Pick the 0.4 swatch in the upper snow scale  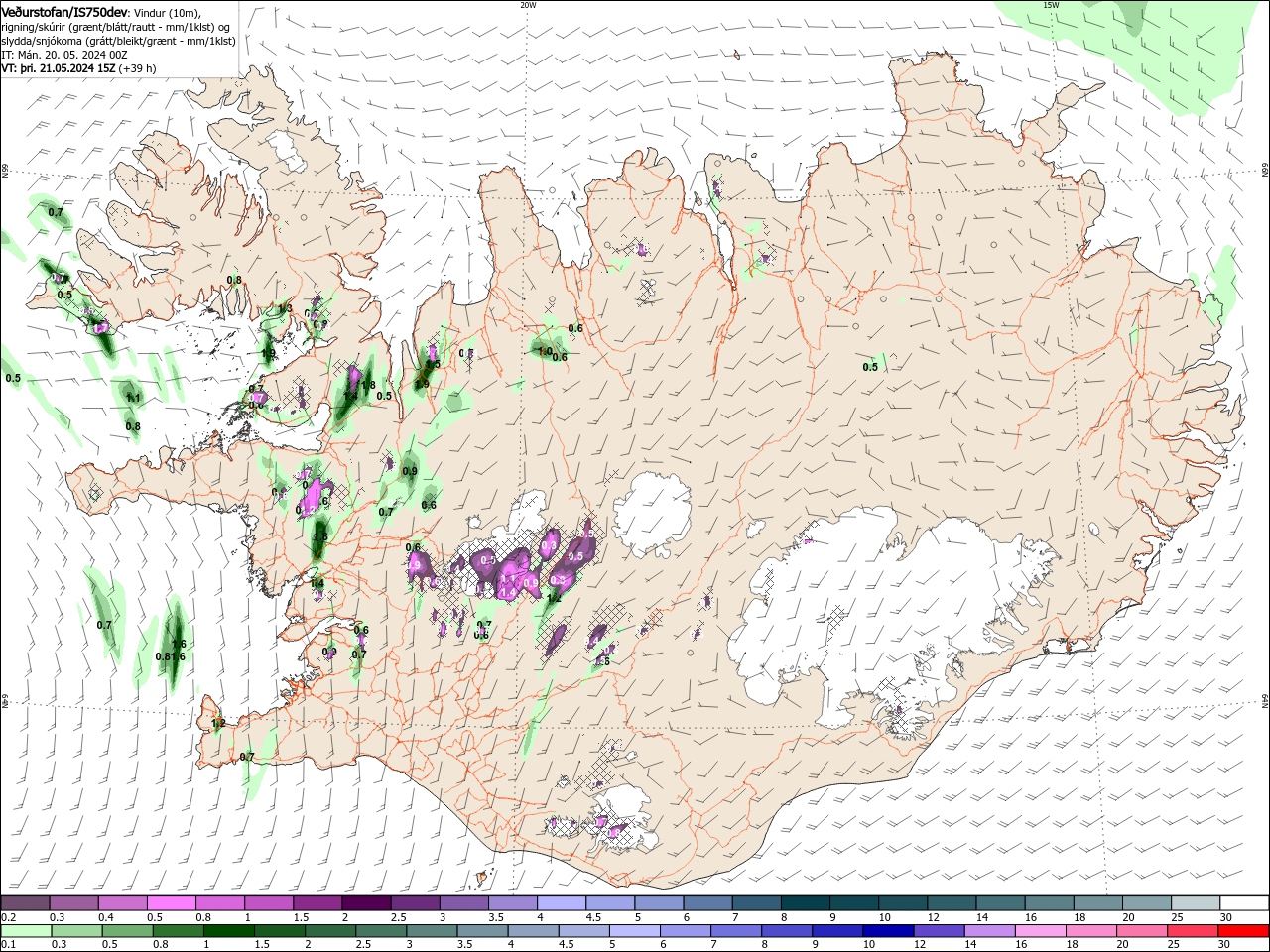[x=122, y=903]
